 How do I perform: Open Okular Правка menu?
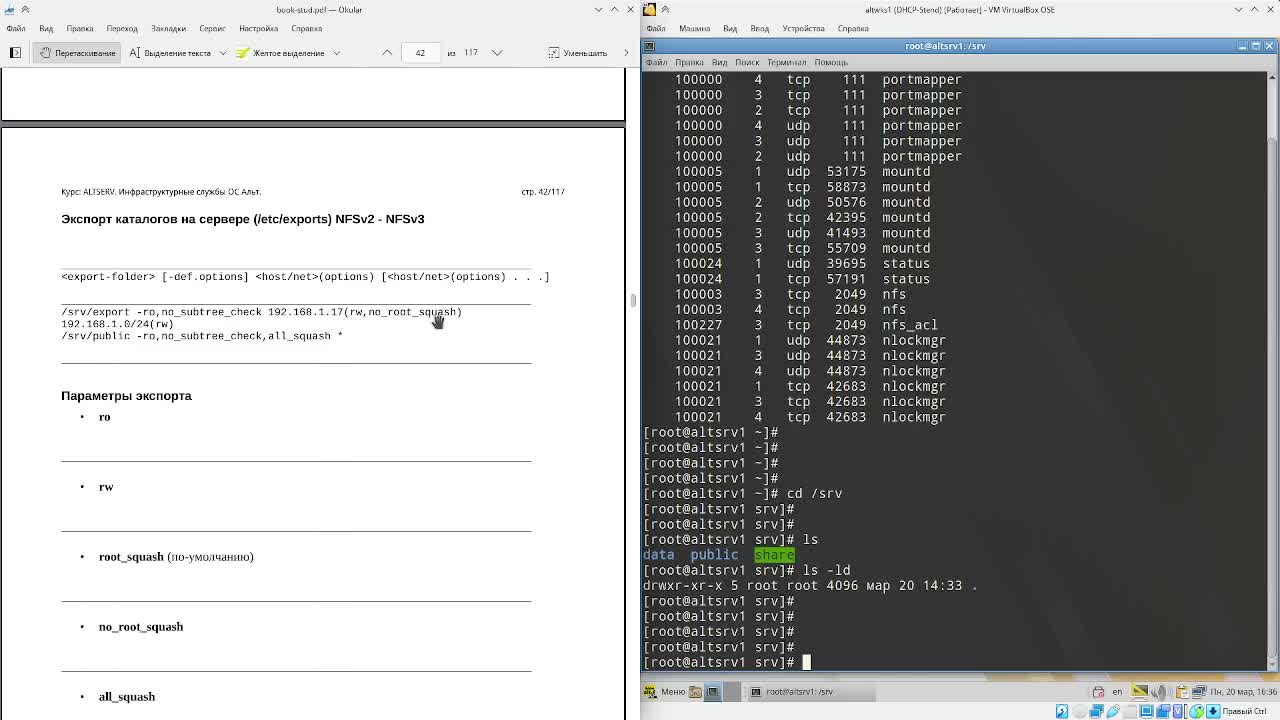pyautogui.click(x=80, y=28)
